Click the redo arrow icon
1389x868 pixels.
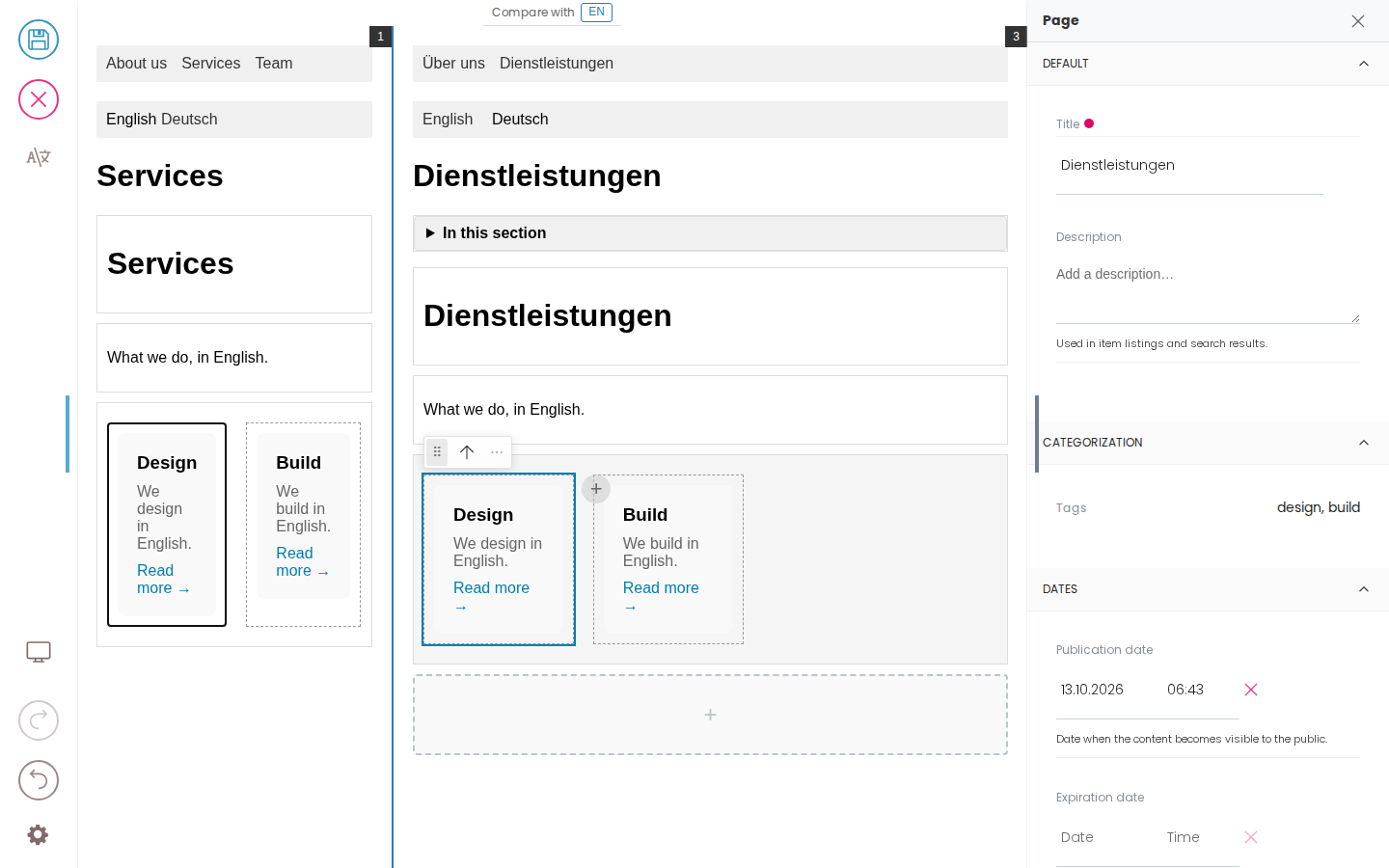tap(39, 720)
